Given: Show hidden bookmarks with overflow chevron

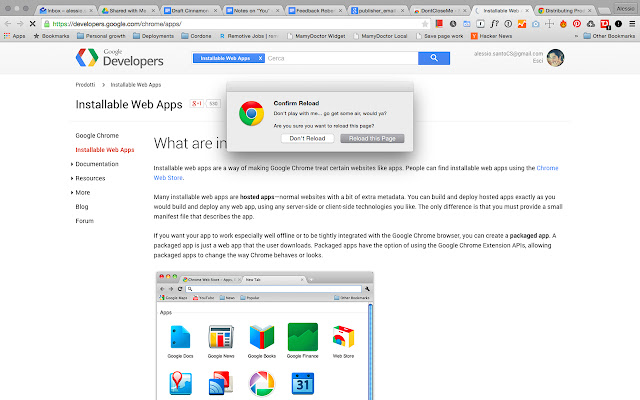Looking at the screenshot, I should 576,36.
